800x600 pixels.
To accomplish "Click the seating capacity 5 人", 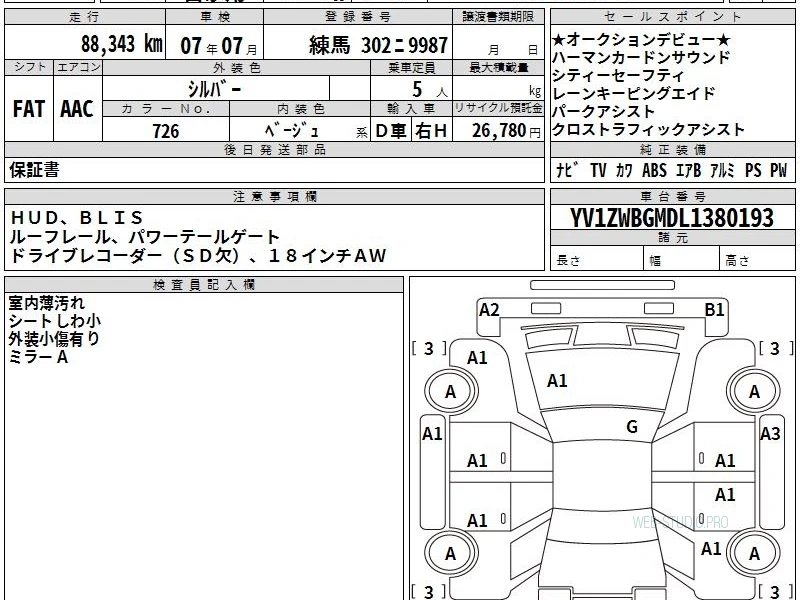I will pyautogui.click(x=430, y=90).
